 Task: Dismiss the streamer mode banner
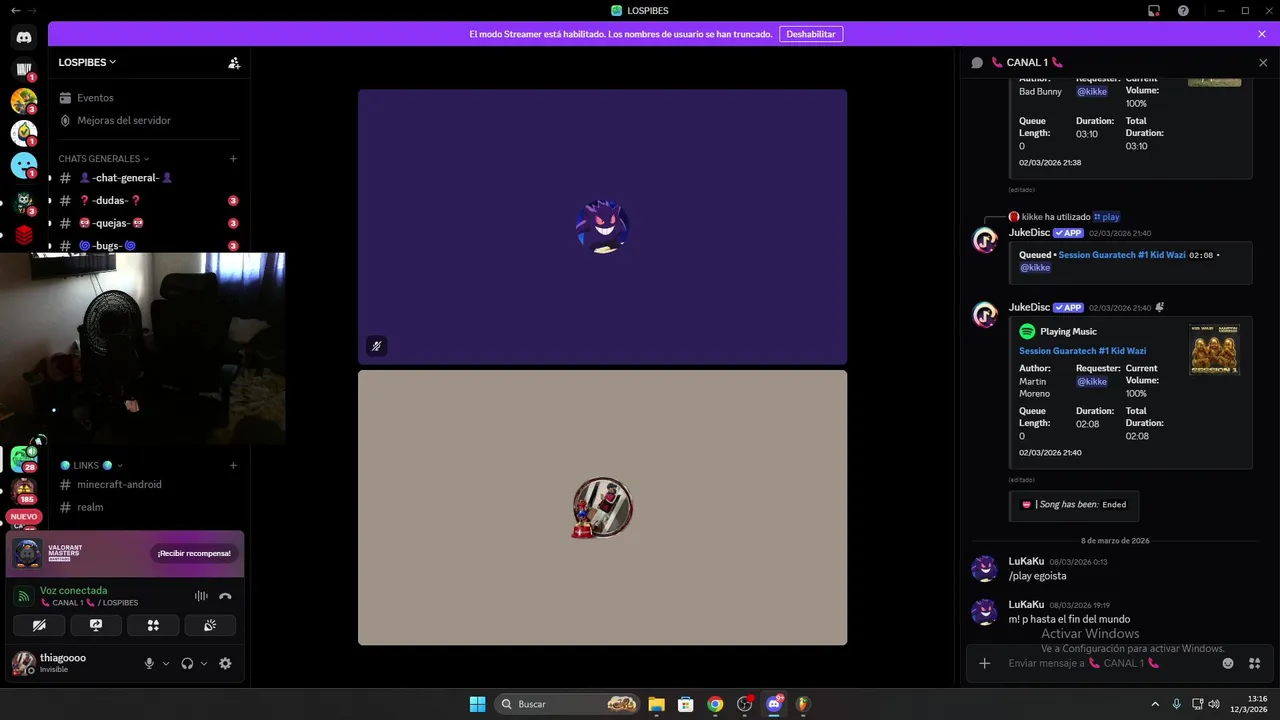pos(1262,34)
